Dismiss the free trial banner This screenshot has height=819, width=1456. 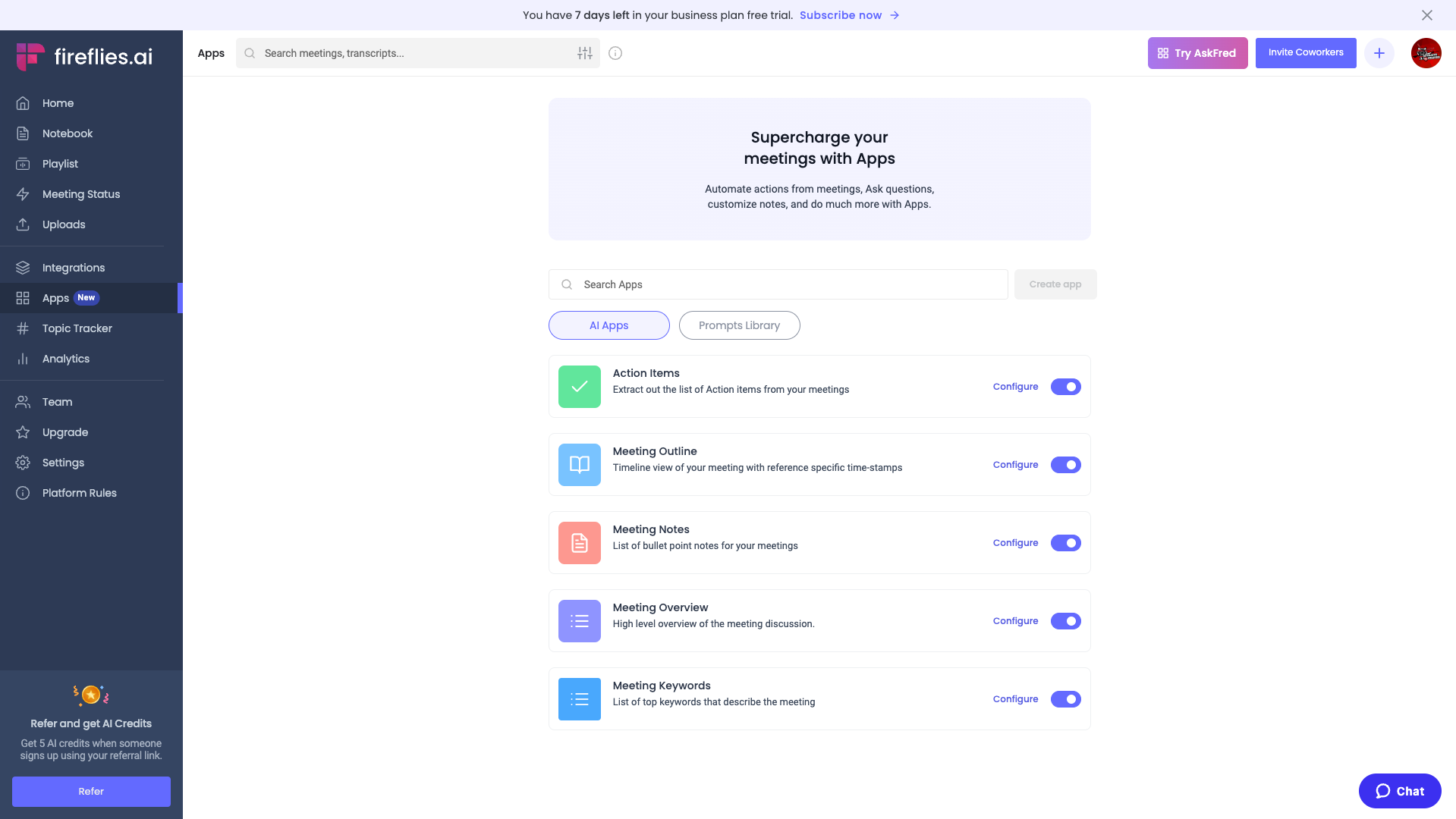pyautogui.click(x=1426, y=15)
